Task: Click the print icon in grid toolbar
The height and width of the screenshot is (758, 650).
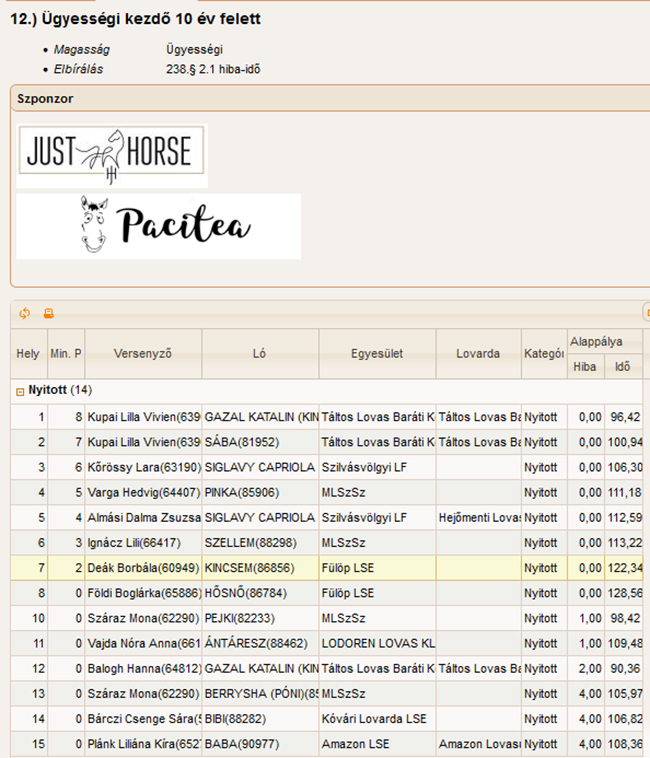Action: click(48, 313)
